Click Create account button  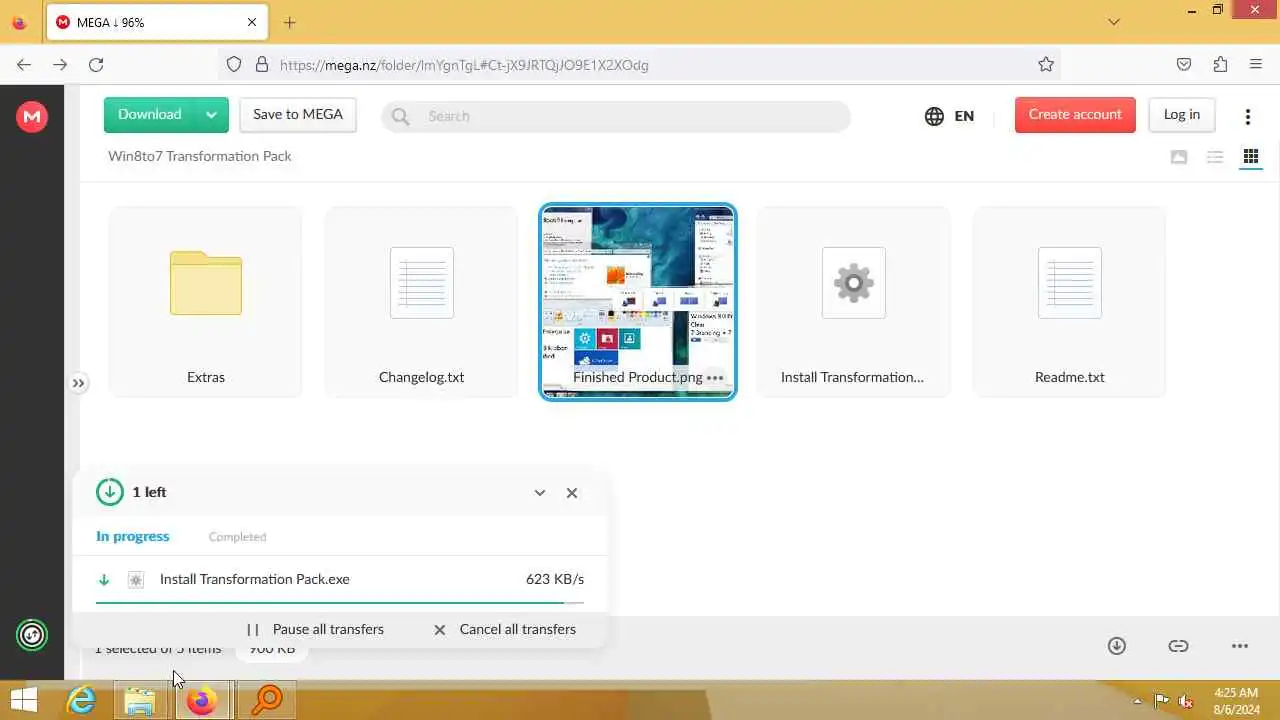1075,114
